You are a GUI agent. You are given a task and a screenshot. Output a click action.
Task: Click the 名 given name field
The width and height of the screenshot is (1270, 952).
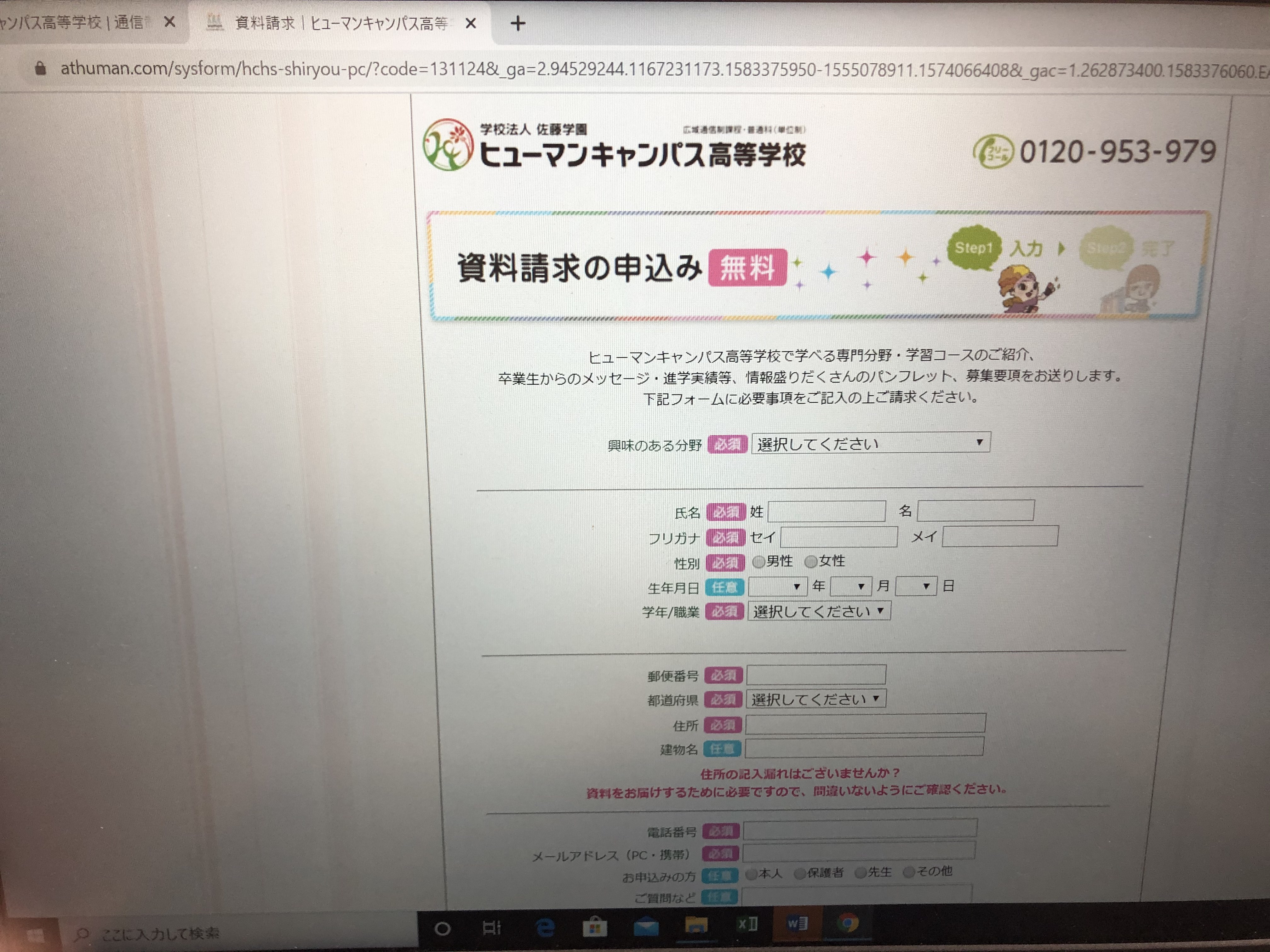point(975,510)
